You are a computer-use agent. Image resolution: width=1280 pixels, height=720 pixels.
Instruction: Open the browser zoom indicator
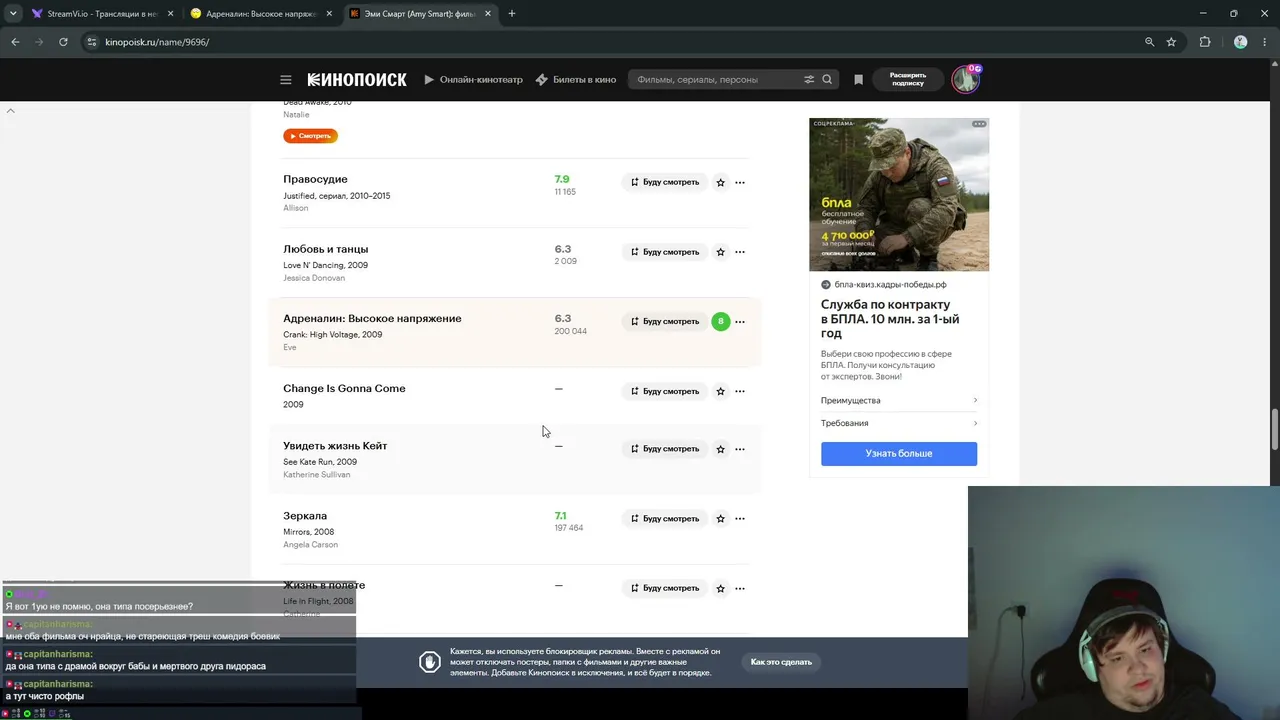(1149, 42)
